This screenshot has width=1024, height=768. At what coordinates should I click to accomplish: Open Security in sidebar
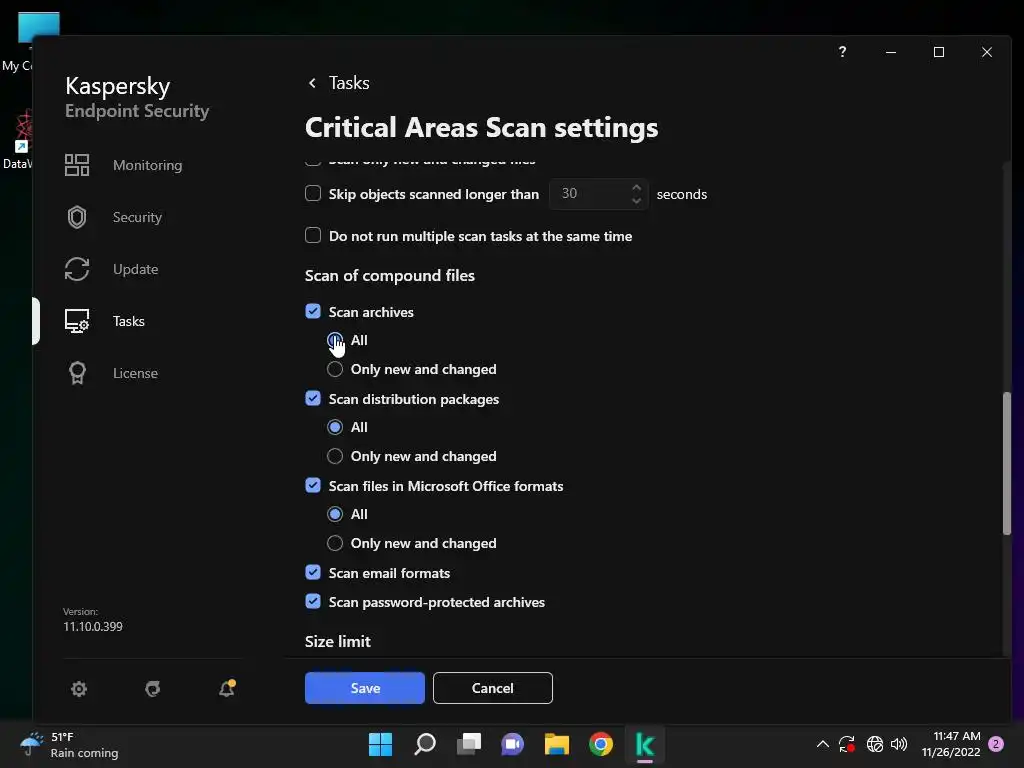pyautogui.click(x=137, y=217)
